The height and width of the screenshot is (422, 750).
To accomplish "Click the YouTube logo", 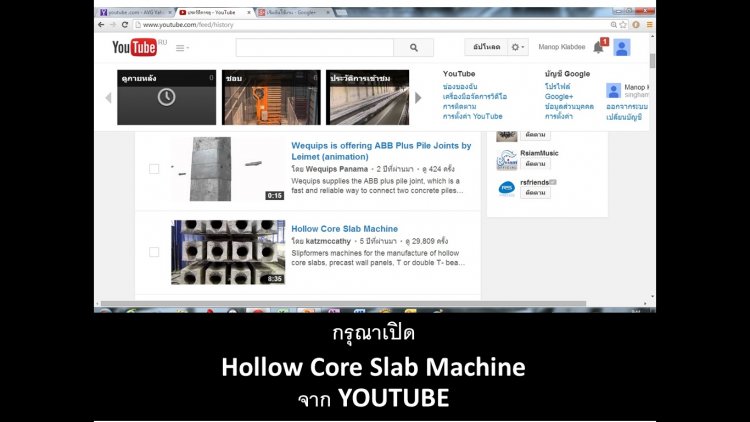I will (134, 47).
